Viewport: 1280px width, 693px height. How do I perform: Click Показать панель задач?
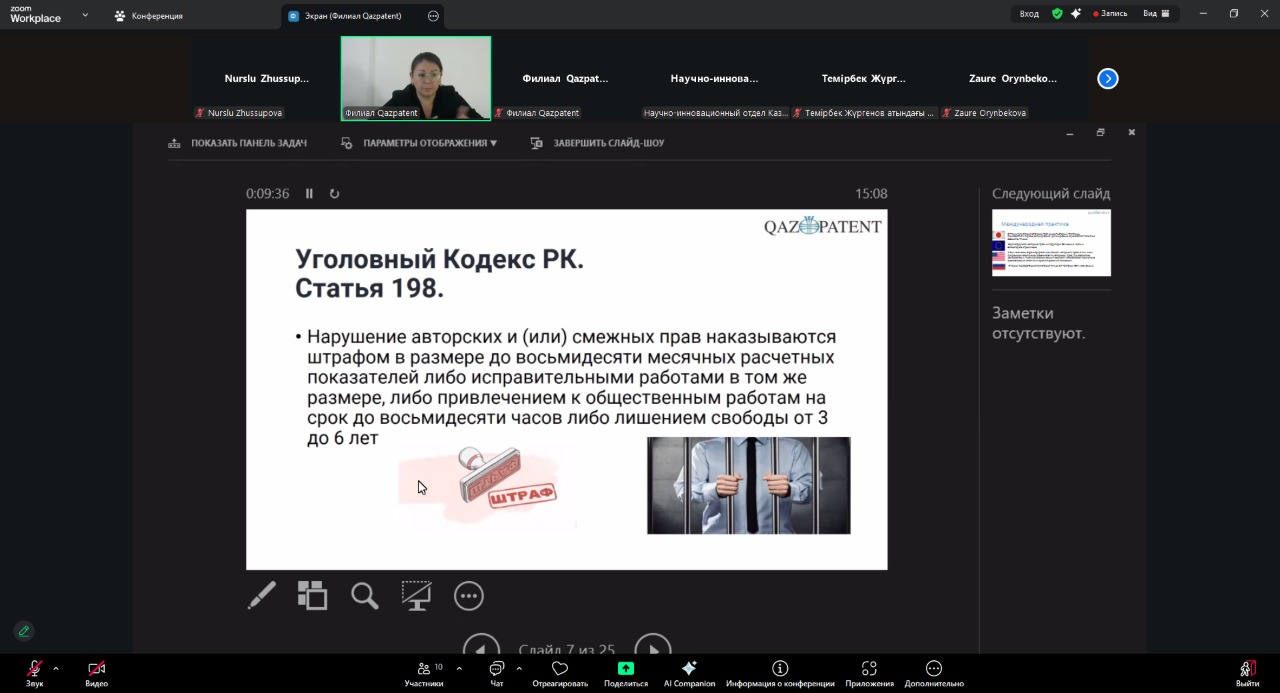(x=238, y=143)
